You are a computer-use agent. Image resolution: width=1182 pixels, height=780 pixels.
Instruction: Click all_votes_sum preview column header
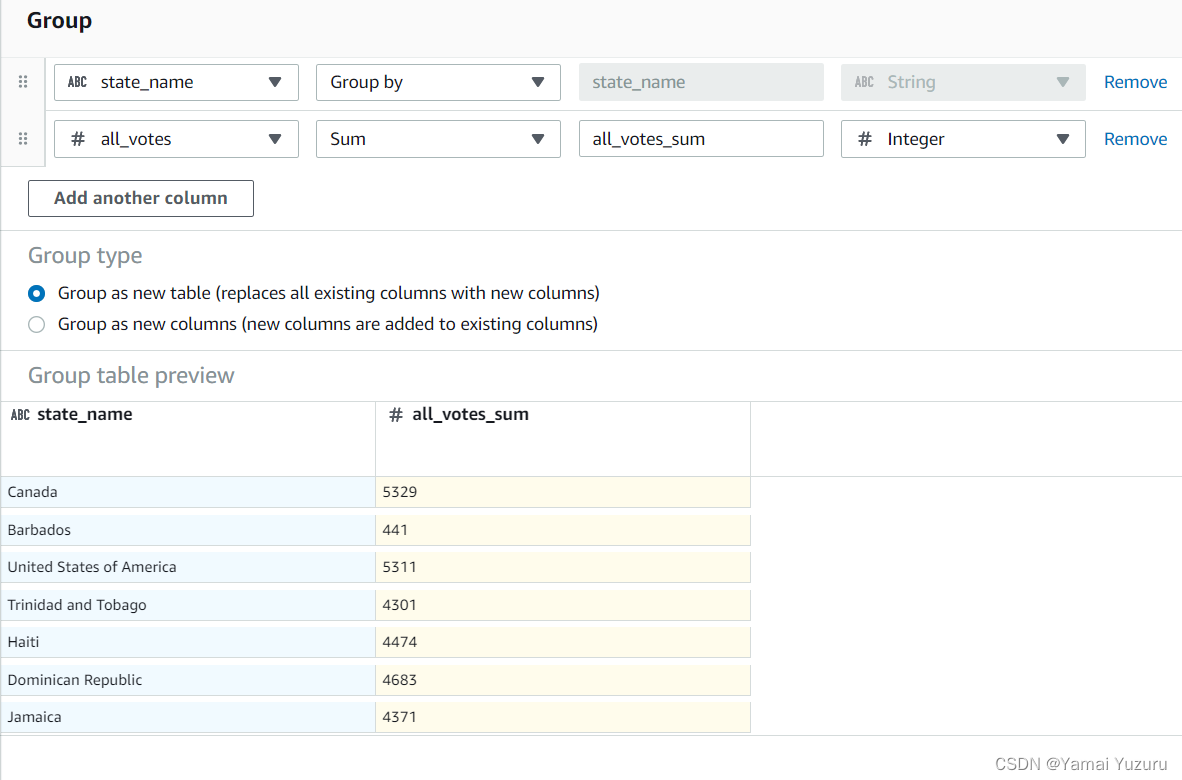[x=563, y=439]
